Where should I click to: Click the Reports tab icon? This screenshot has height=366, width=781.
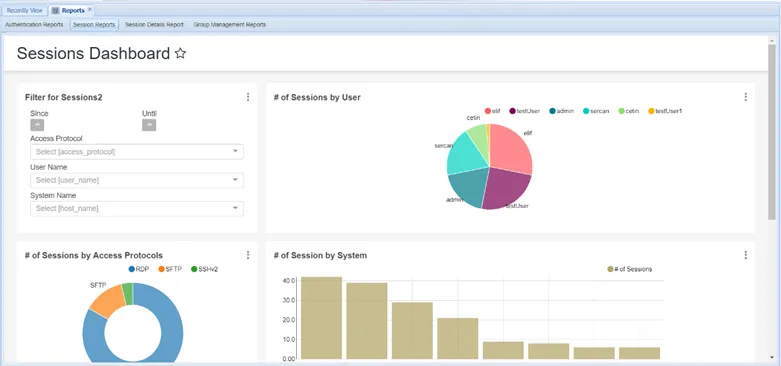click(55, 10)
